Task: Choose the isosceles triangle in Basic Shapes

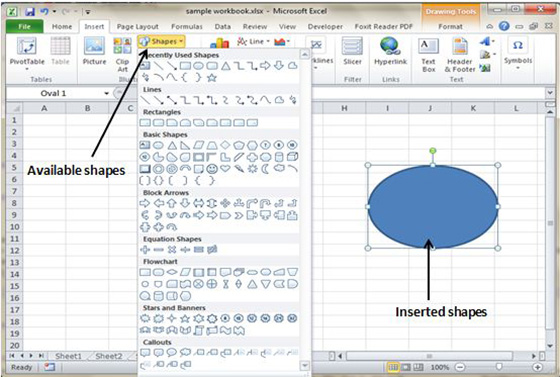Action: click(172, 145)
